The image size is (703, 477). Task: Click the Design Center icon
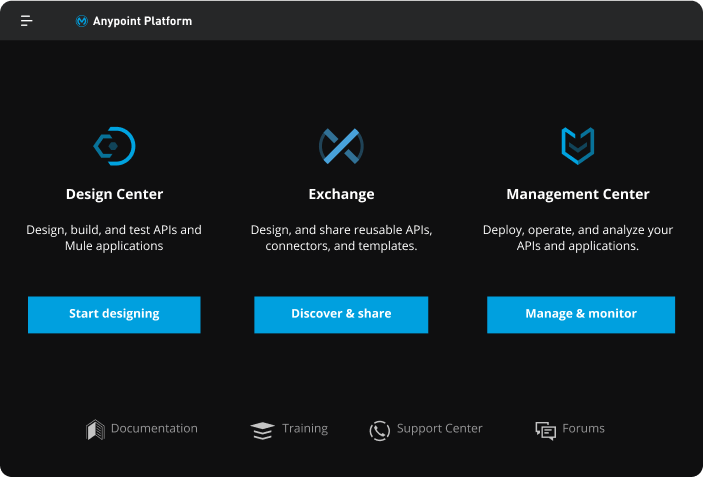[x=114, y=146]
